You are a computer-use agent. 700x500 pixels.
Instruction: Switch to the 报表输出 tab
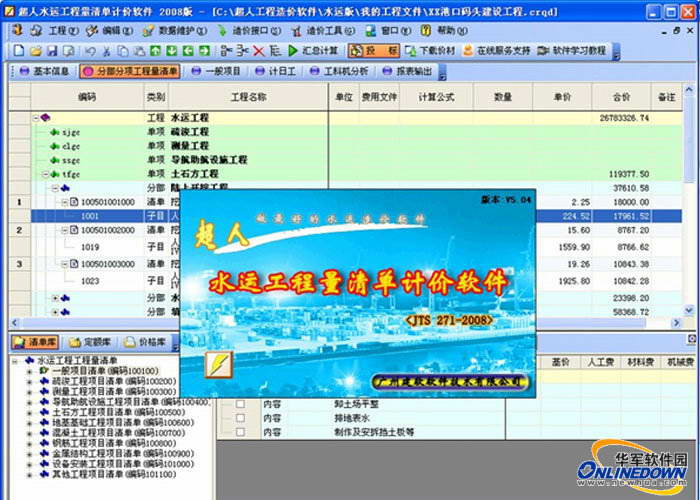point(408,71)
